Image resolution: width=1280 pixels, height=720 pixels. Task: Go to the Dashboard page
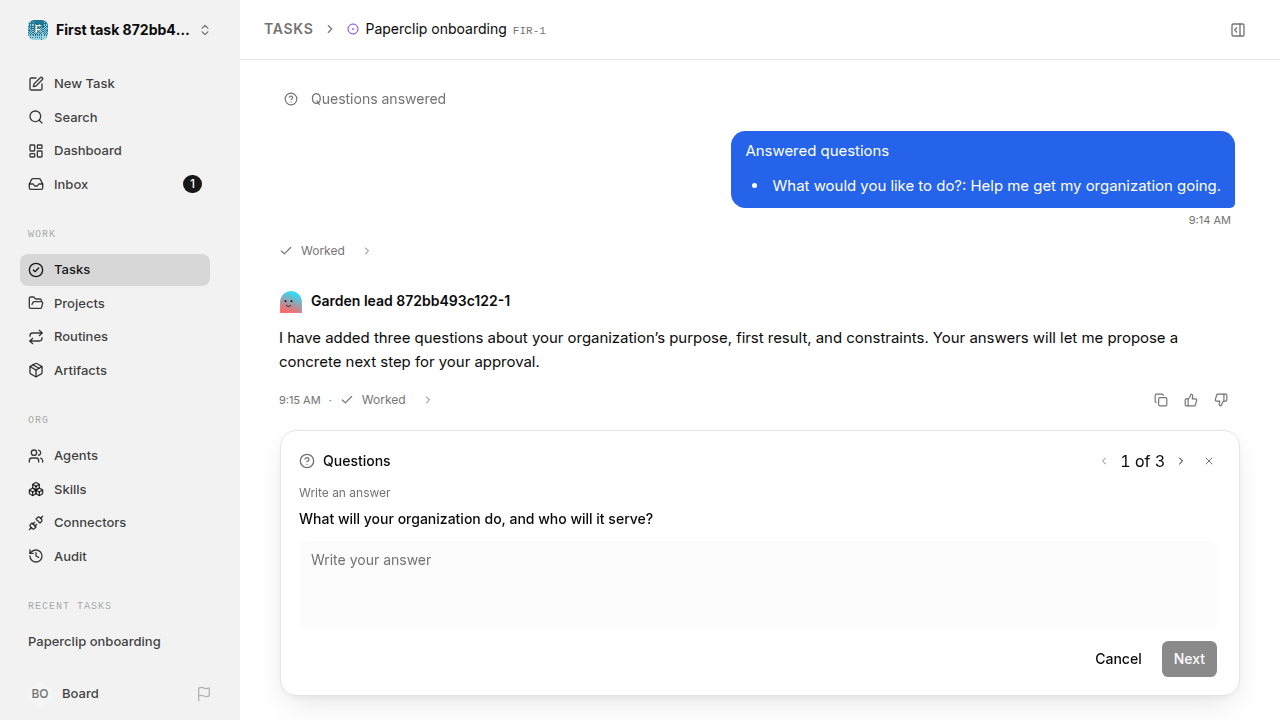(115, 151)
